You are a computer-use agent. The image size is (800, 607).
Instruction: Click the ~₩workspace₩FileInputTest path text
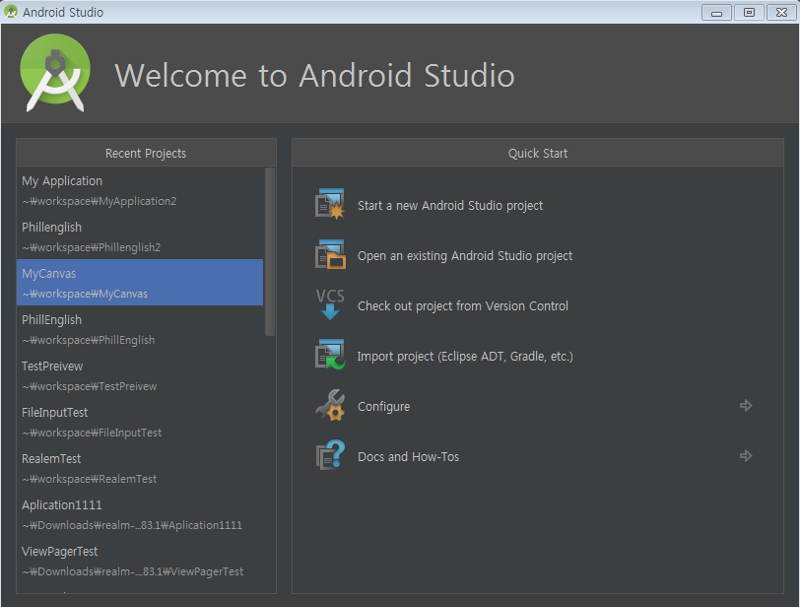pos(92,433)
